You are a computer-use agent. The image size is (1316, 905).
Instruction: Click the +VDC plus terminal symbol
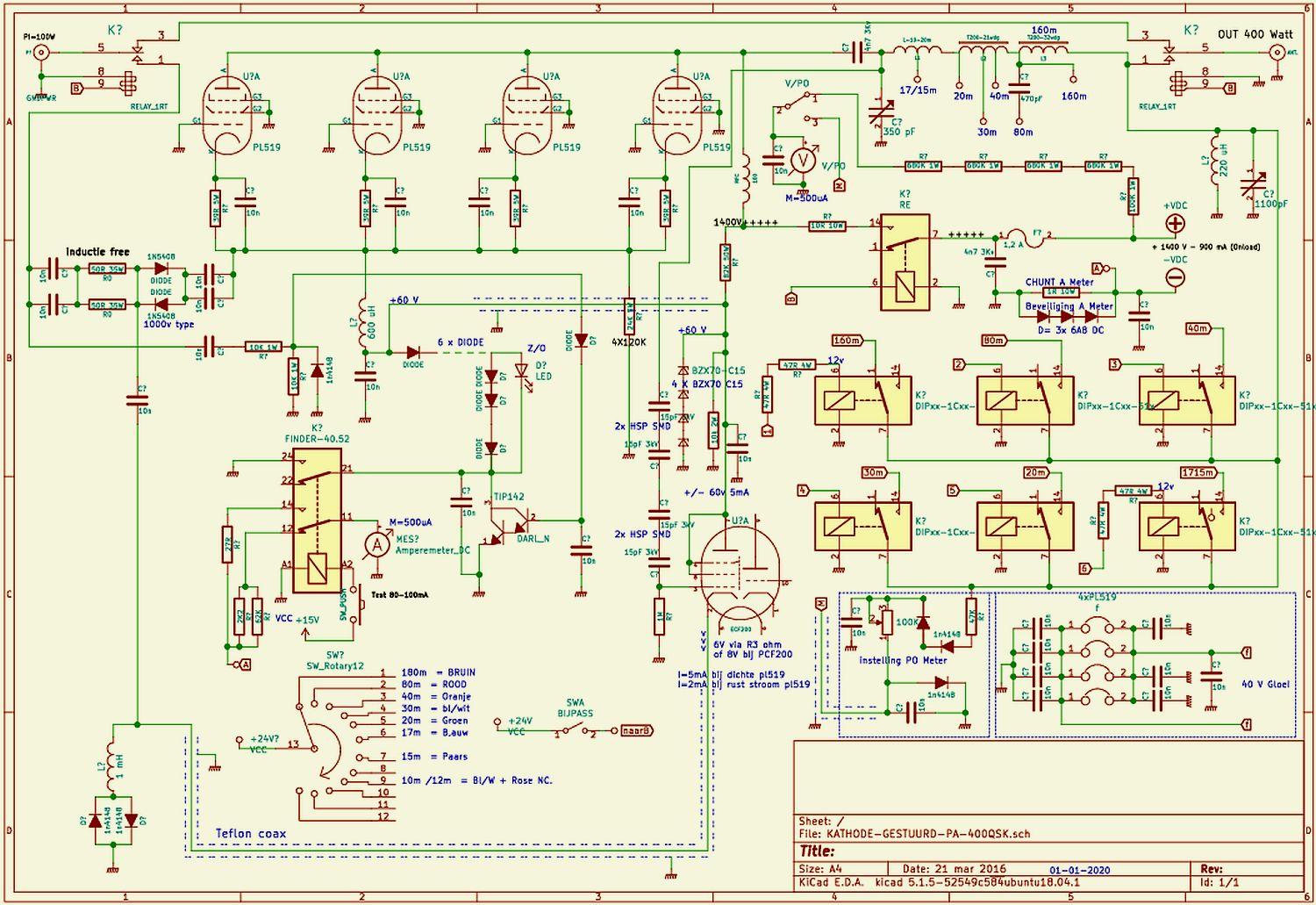click(x=1175, y=224)
